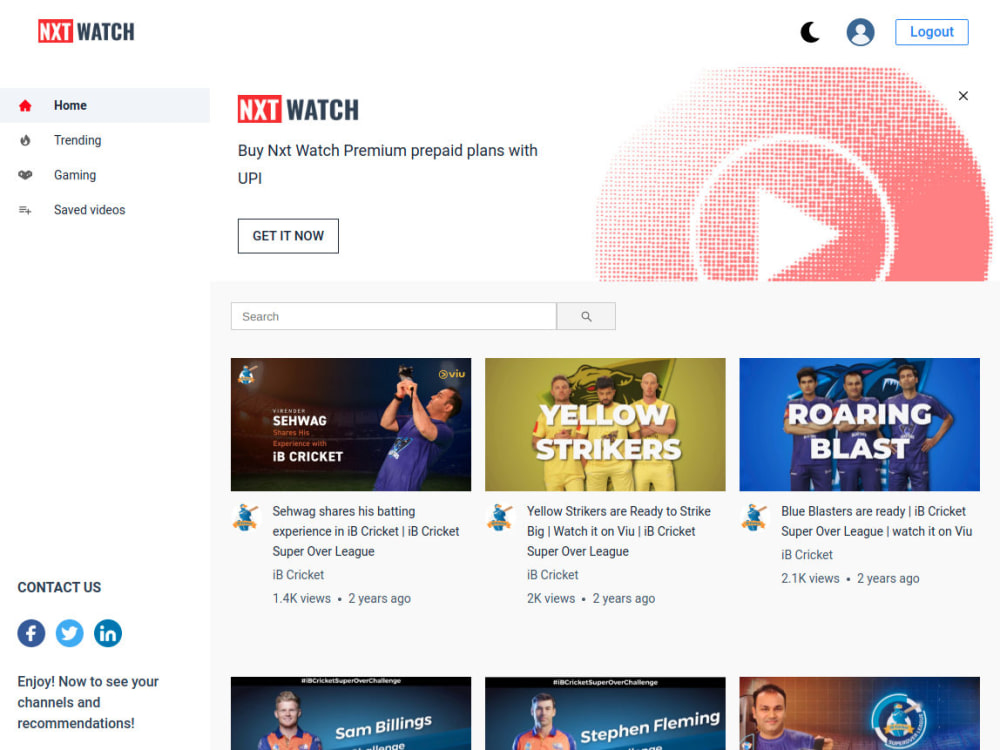Image resolution: width=1000 pixels, height=750 pixels.
Task: Click '2K views' text
Action: 551,598
